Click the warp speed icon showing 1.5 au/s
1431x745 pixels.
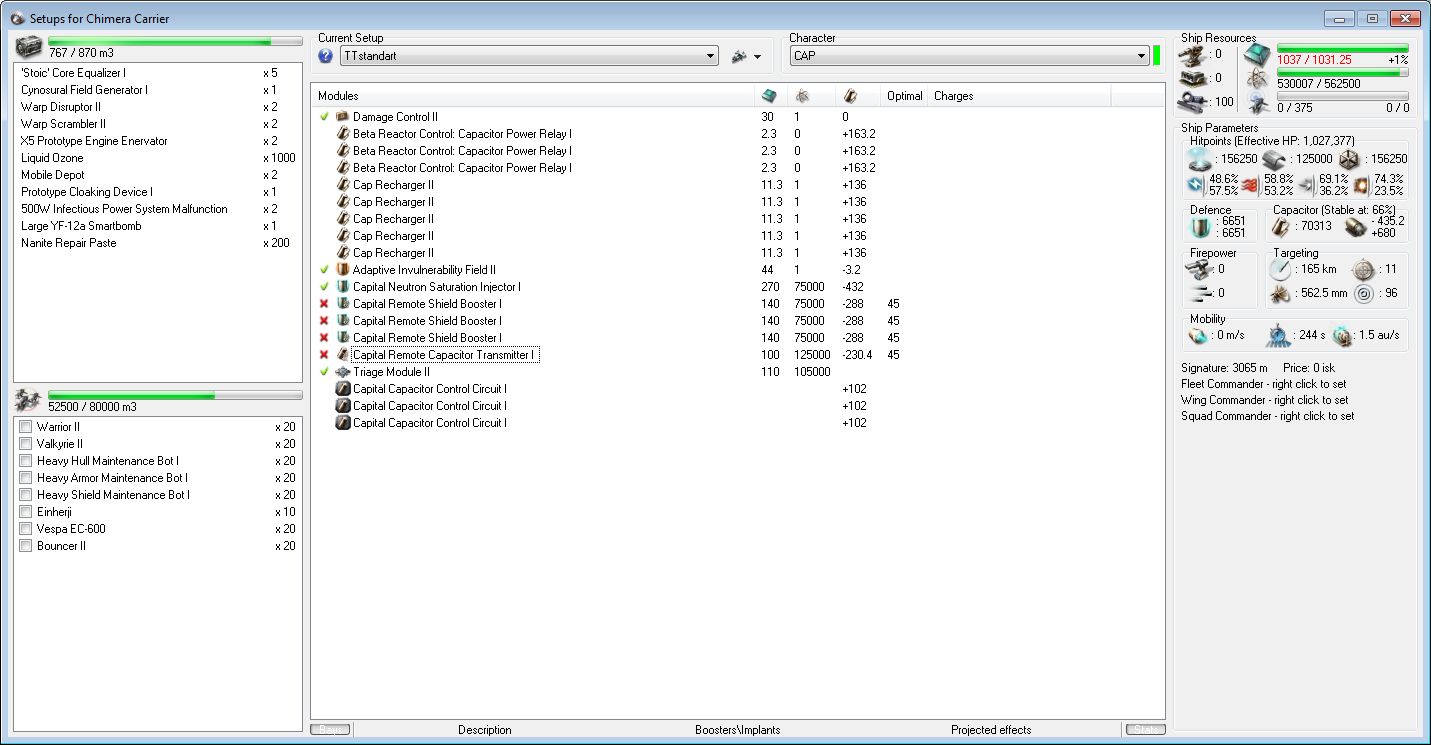tap(1342, 335)
